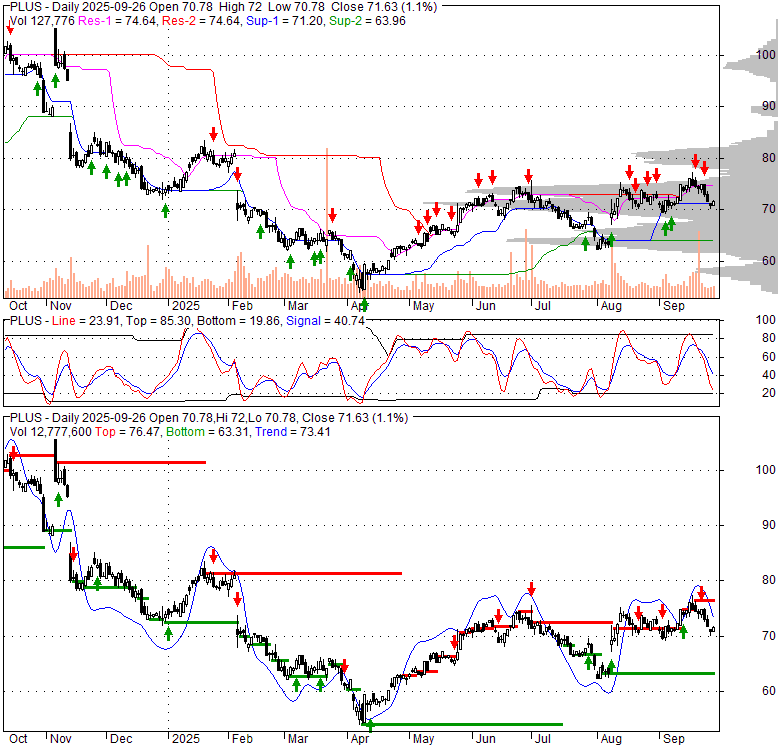Click price level 80 on the top chart
Viewport: 780px width, 745px height.
pyautogui.click(x=769, y=157)
